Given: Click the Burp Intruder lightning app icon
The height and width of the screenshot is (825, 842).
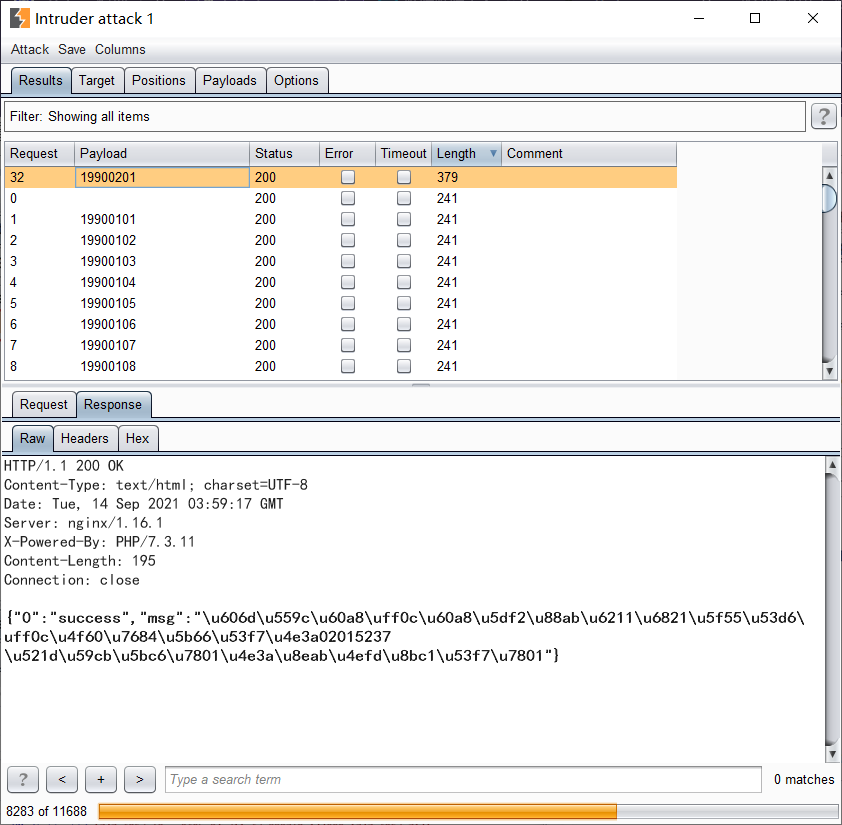Looking at the screenshot, I should pos(20,18).
